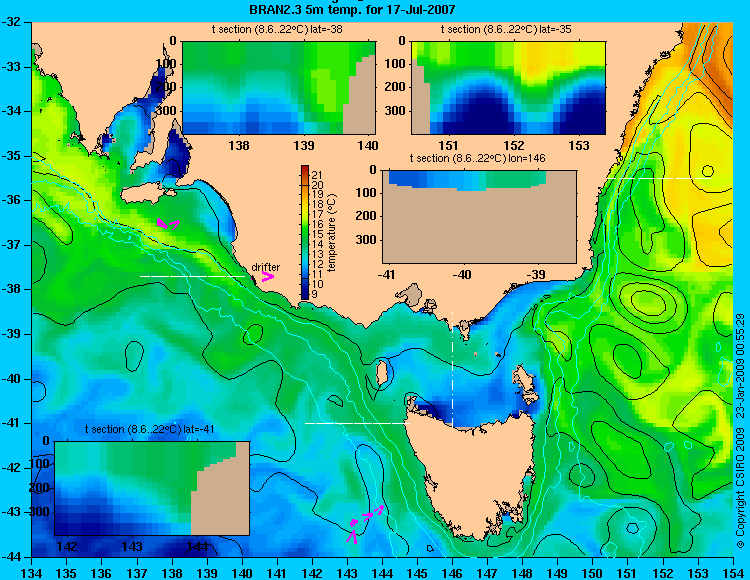Click the 't section (8.6..22°C) lat=-41' caption
750x580 pixels.
pos(149,429)
